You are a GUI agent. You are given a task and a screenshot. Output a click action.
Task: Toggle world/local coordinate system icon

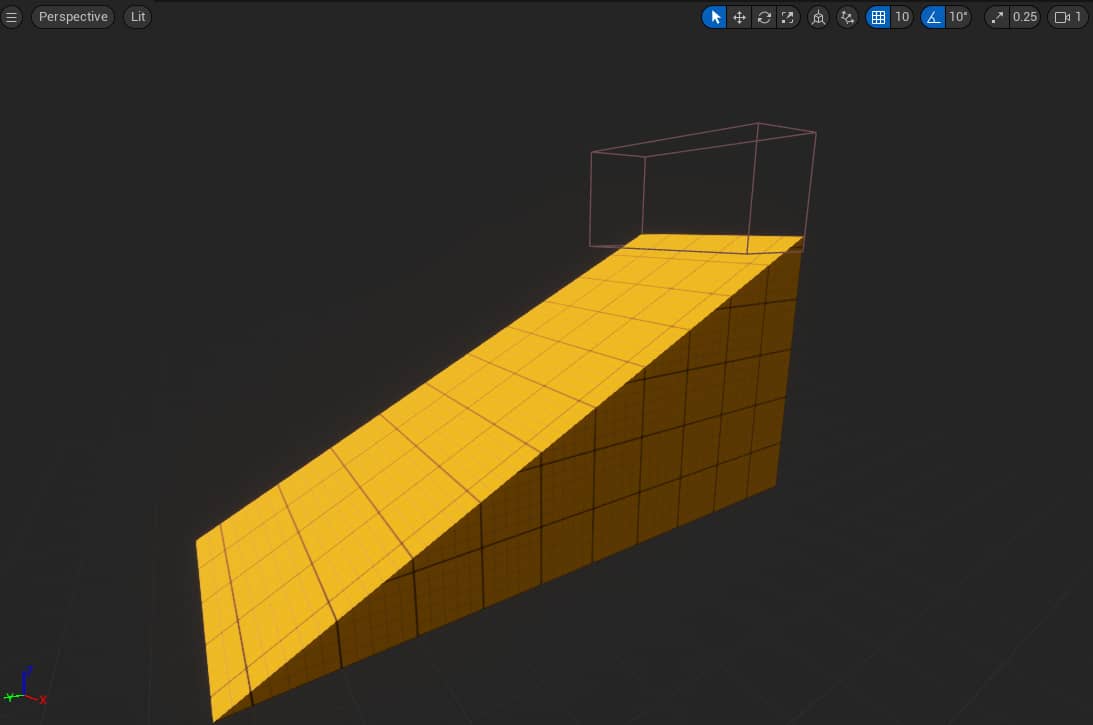[818, 17]
